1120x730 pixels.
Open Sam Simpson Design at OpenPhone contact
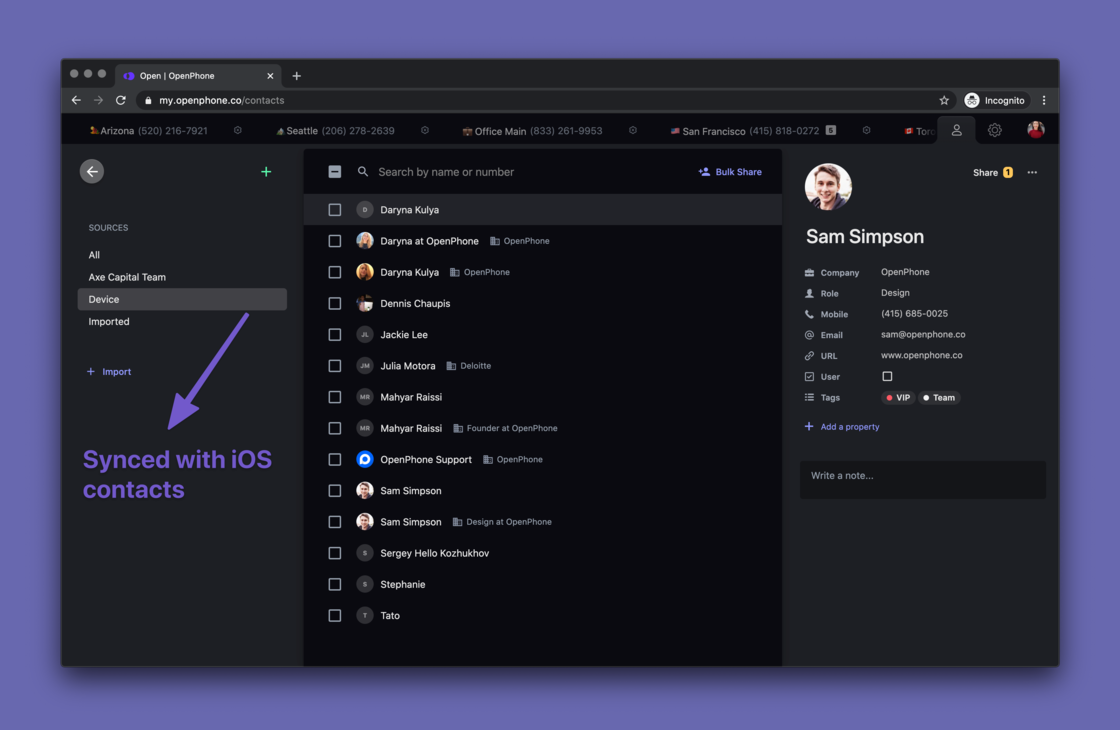pyautogui.click(x=542, y=522)
